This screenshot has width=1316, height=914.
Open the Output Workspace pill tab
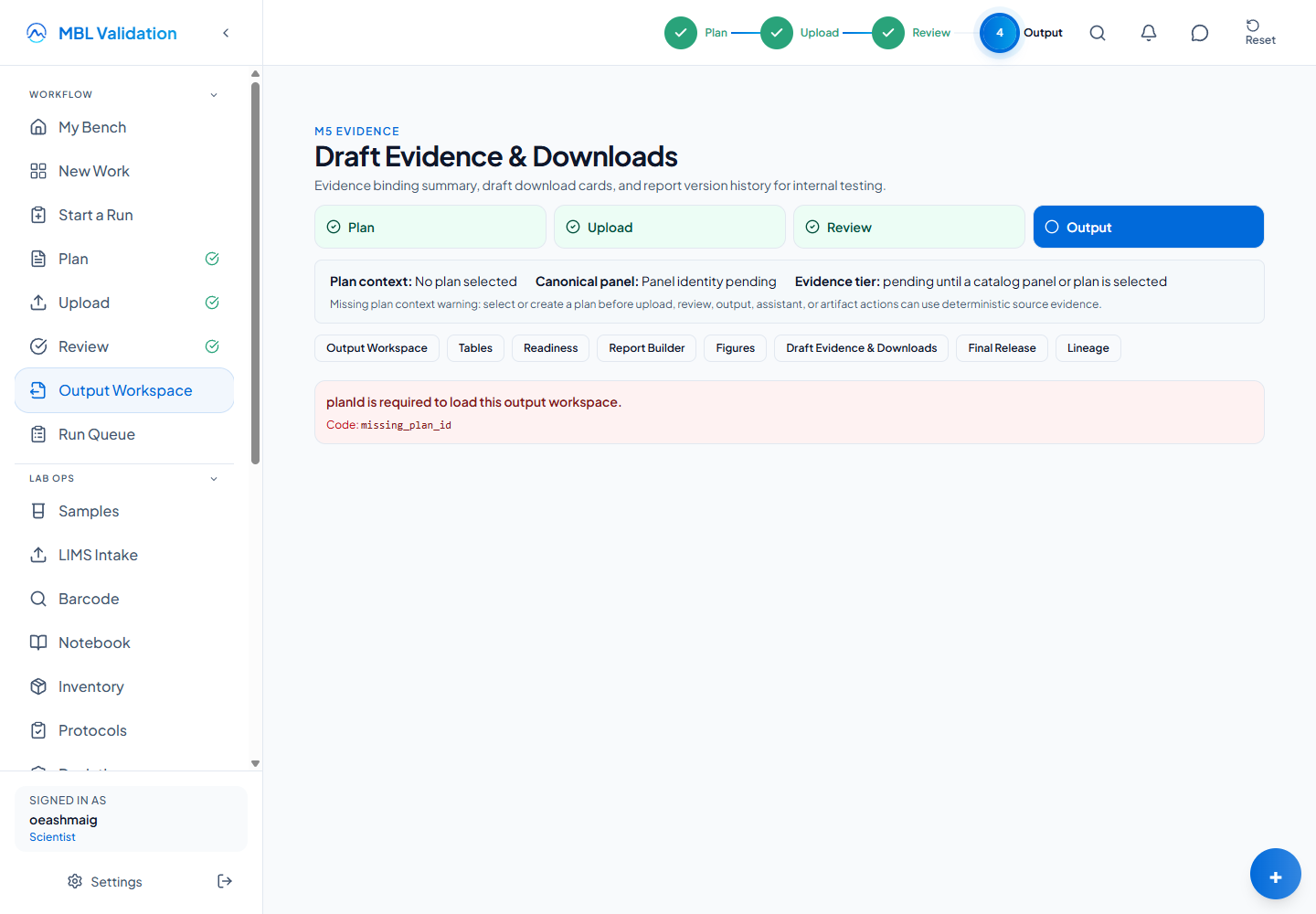(x=377, y=348)
